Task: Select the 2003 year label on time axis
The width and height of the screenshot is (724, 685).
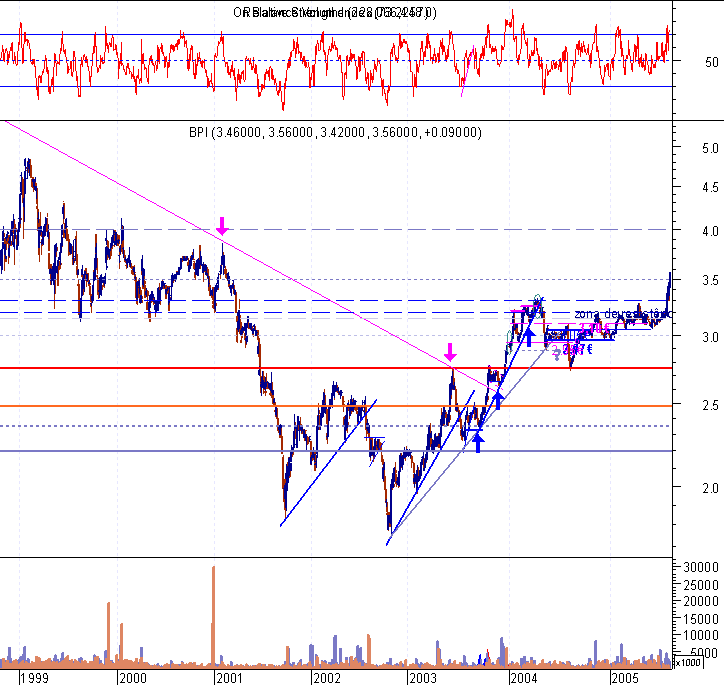Action: pyautogui.click(x=423, y=678)
